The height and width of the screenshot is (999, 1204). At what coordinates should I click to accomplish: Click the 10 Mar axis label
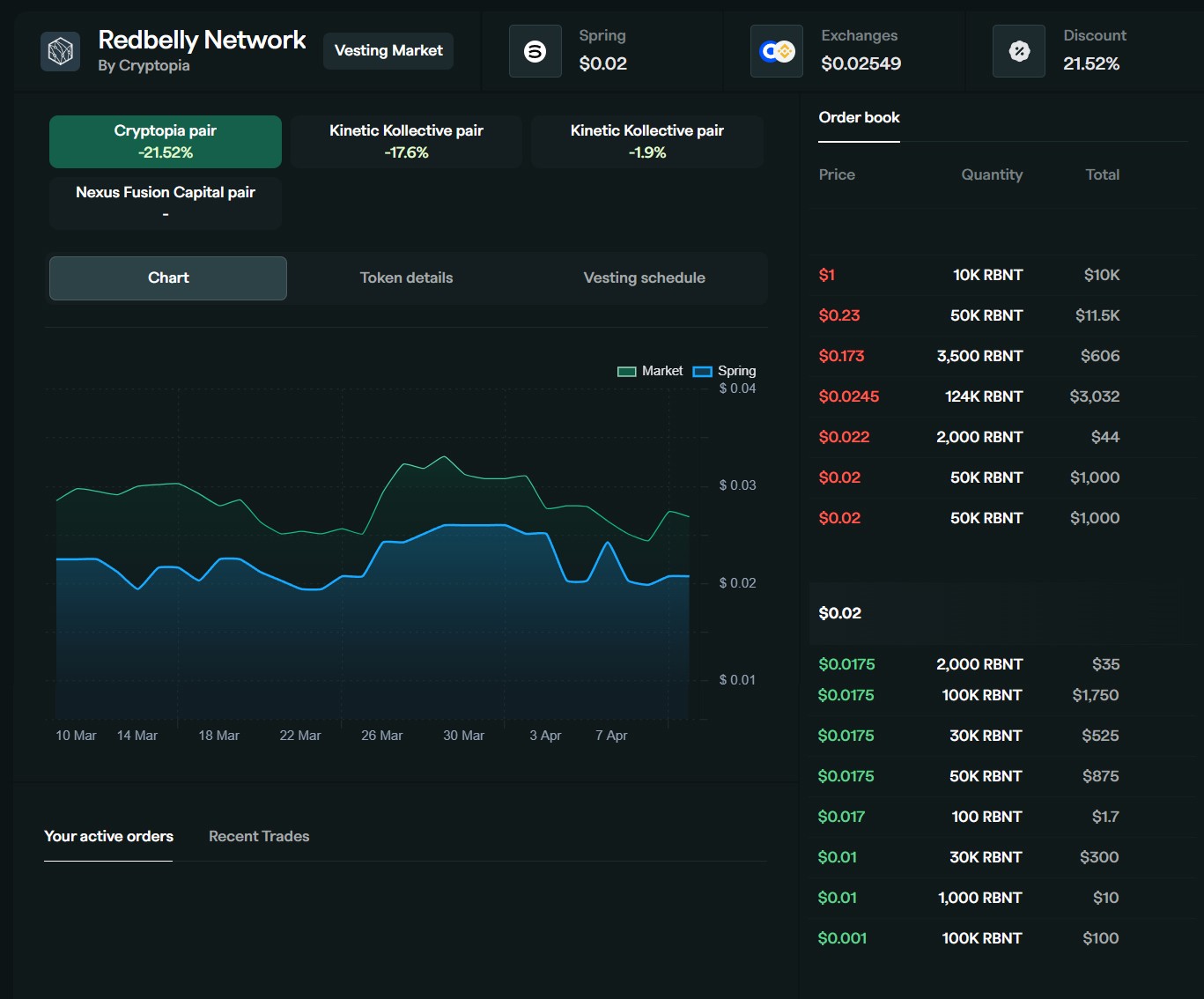(76, 736)
